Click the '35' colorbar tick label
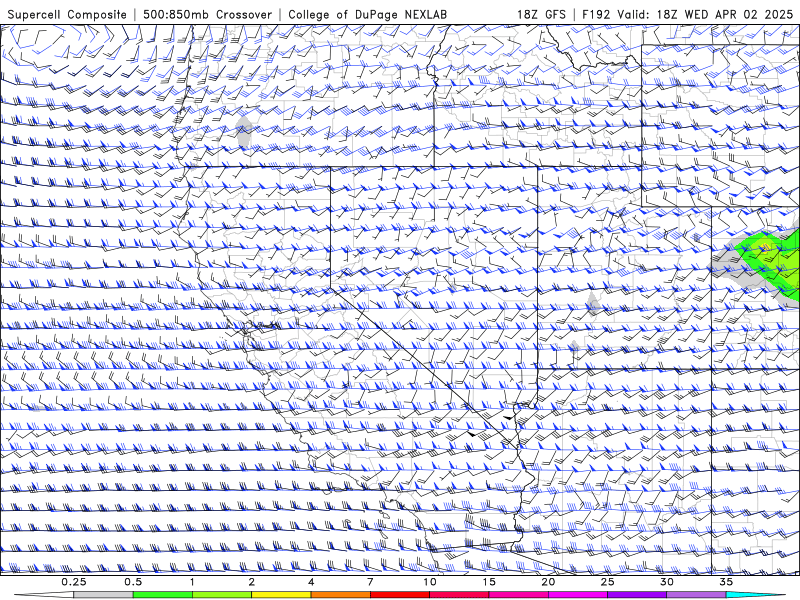Image resolution: width=800 pixels, height=600 pixels. 726,582
